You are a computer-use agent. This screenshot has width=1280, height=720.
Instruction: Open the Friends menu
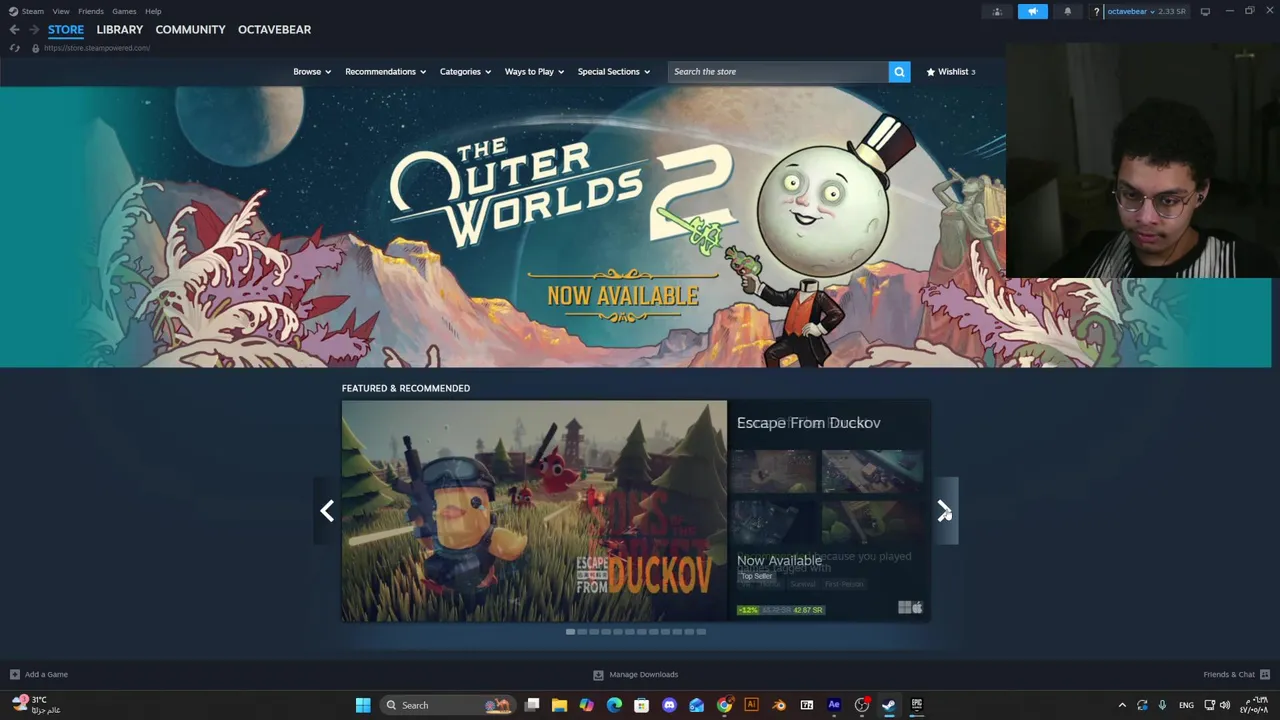click(x=91, y=12)
